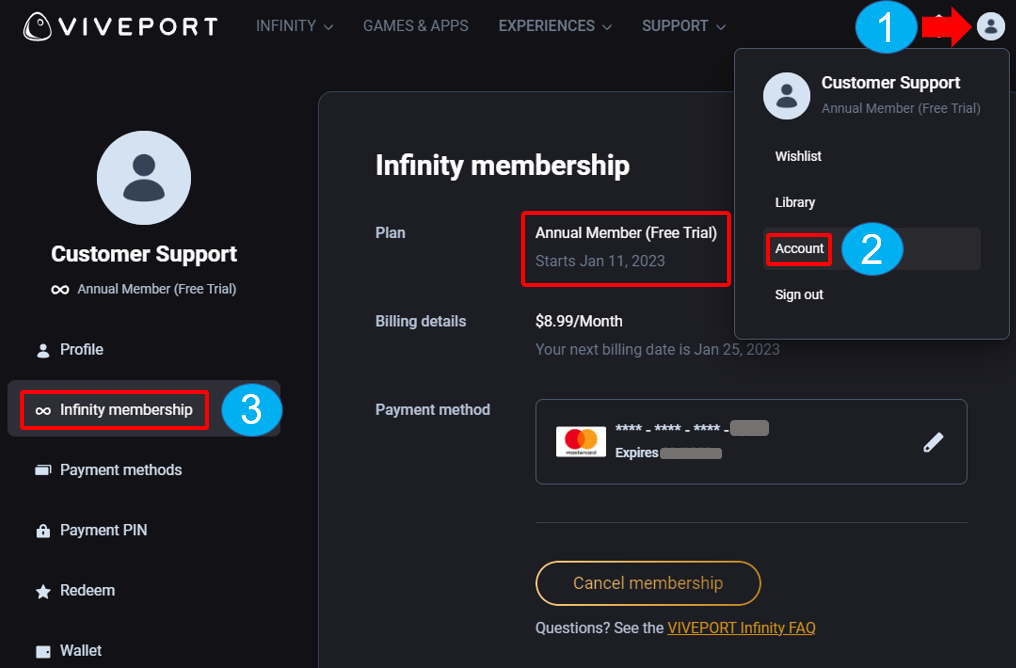1016x668 pixels.
Task: Open the user avatar menu in header
Action: 990,27
